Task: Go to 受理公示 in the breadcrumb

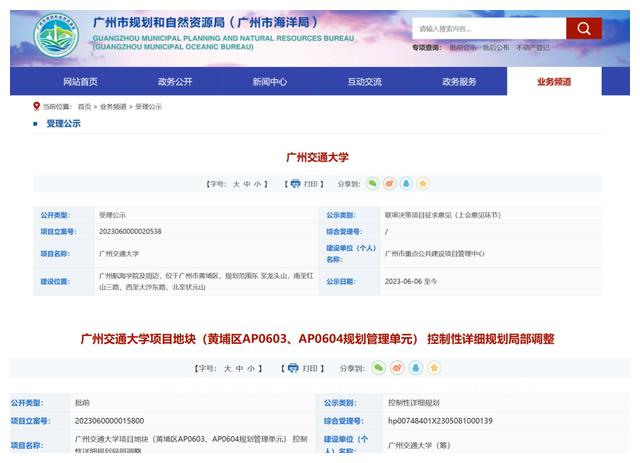Action: point(149,107)
